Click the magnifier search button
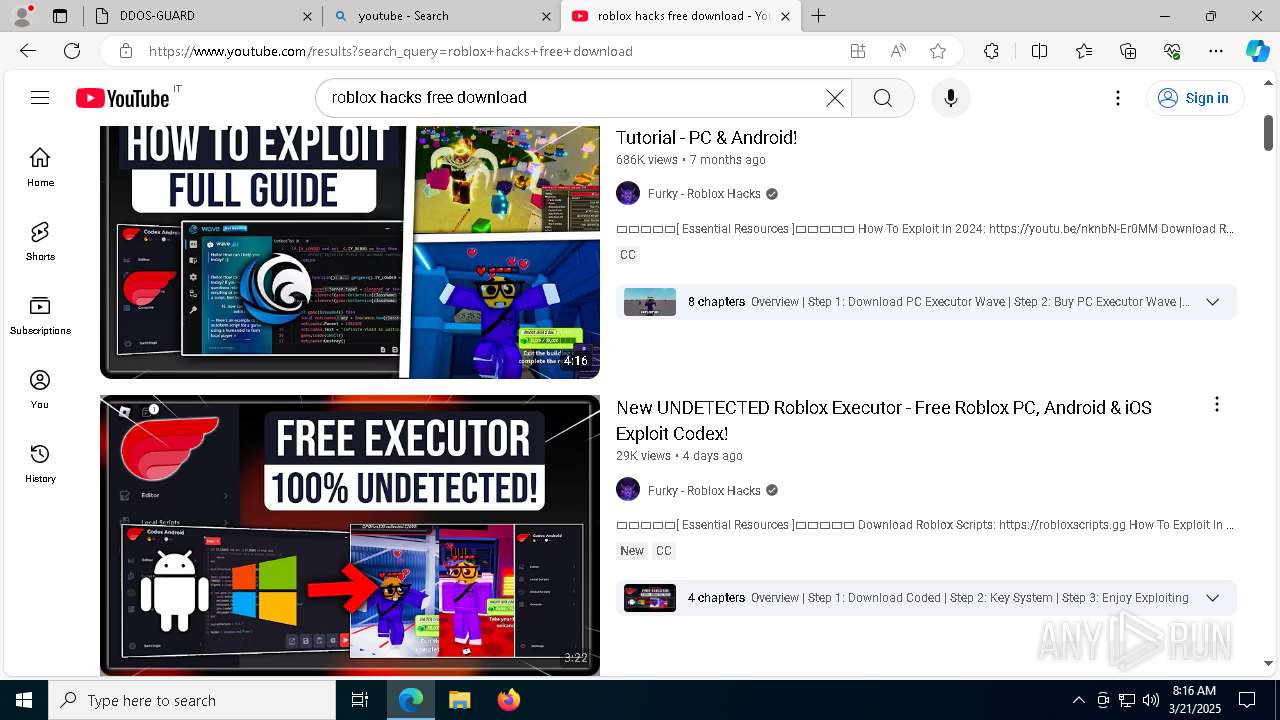Image resolution: width=1280 pixels, height=720 pixels. click(x=883, y=97)
